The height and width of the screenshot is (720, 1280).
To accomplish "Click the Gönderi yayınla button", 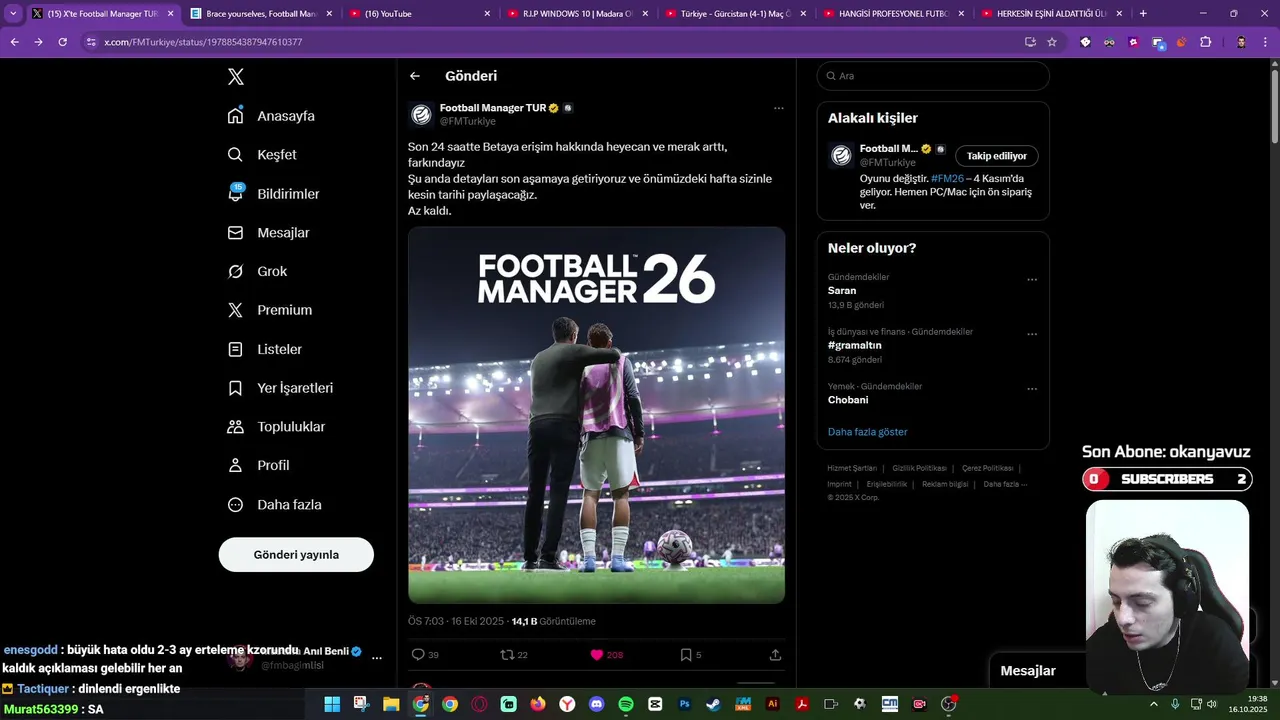I will pyautogui.click(x=296, y=555).
